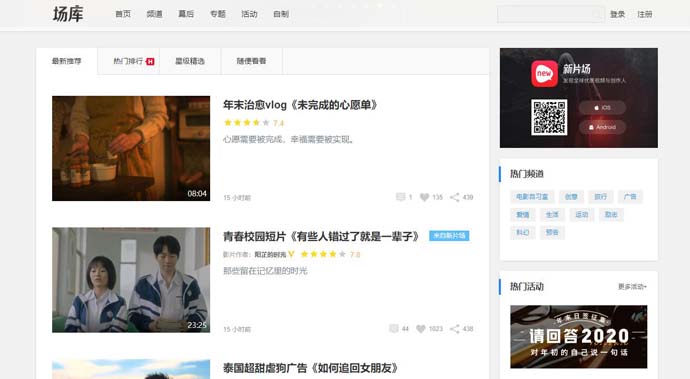
Task: Open the 08:04 vlog video thumbnail
Action: click(x=131, y=148)
